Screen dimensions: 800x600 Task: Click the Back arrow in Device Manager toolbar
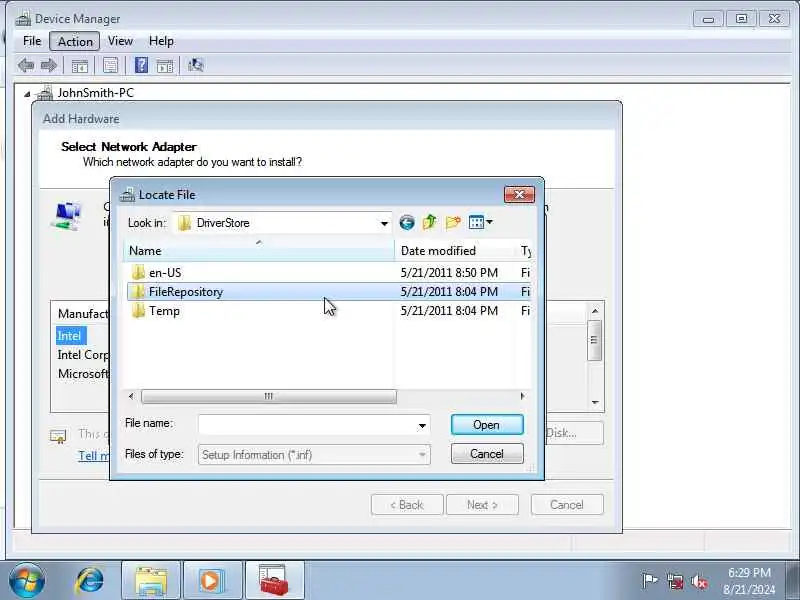tap(26, 65)
